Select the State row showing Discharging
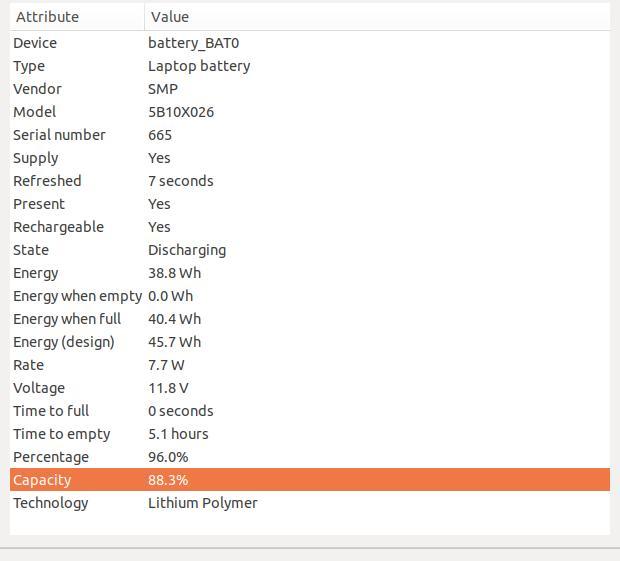The height and width of the screenshot is (561, 620). point(310,250)
